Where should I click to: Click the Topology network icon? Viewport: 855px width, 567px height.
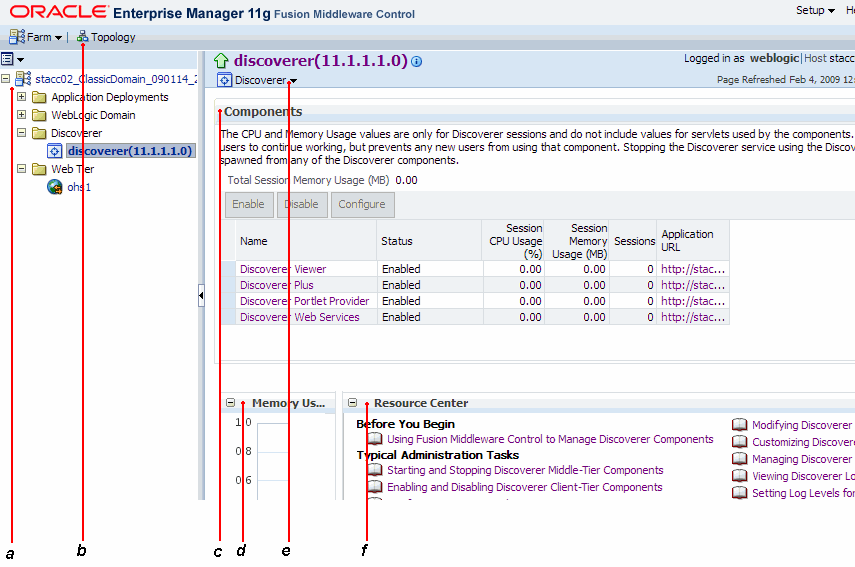tap(82, 37)
